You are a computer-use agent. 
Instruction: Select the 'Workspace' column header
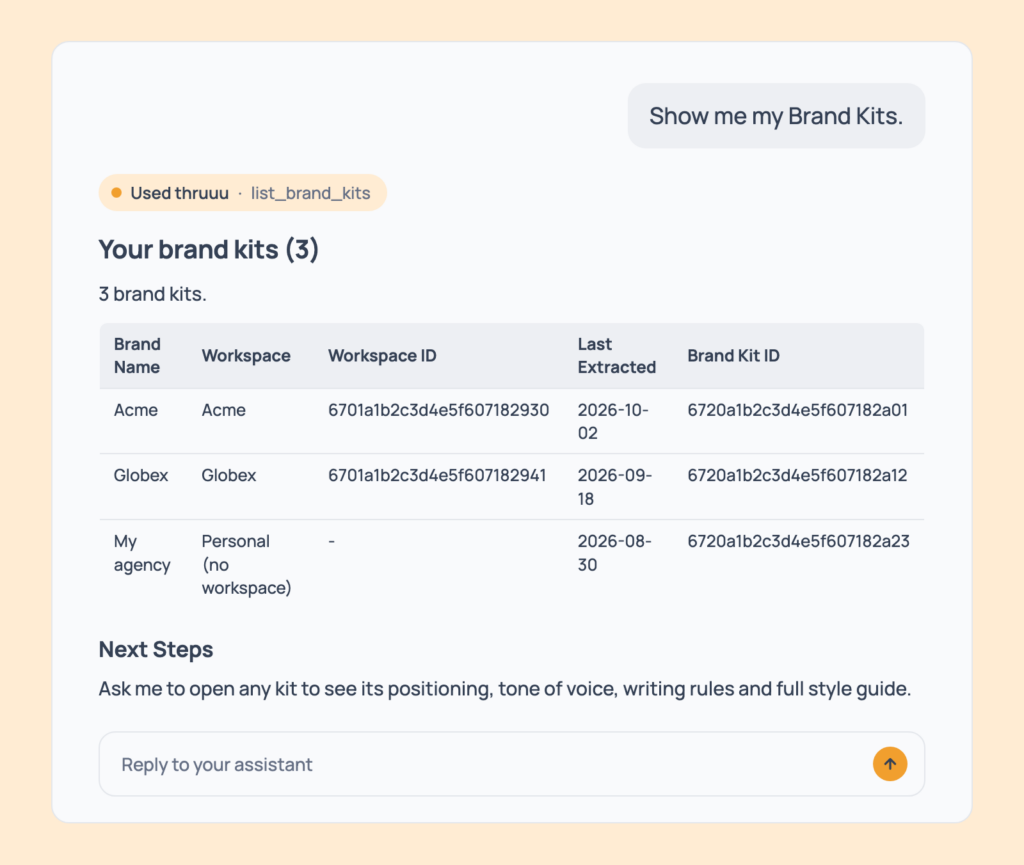coord(246,356)
